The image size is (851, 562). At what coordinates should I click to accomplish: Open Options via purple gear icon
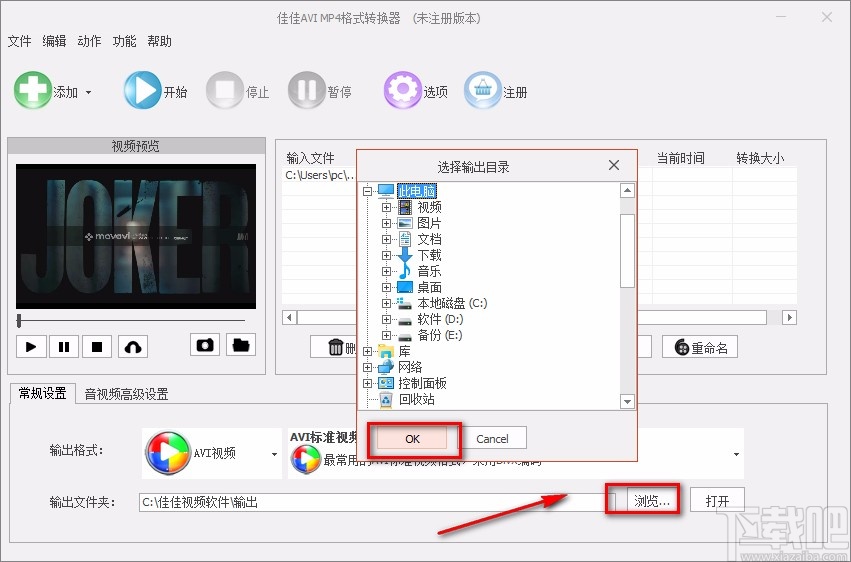click(403, 90)
